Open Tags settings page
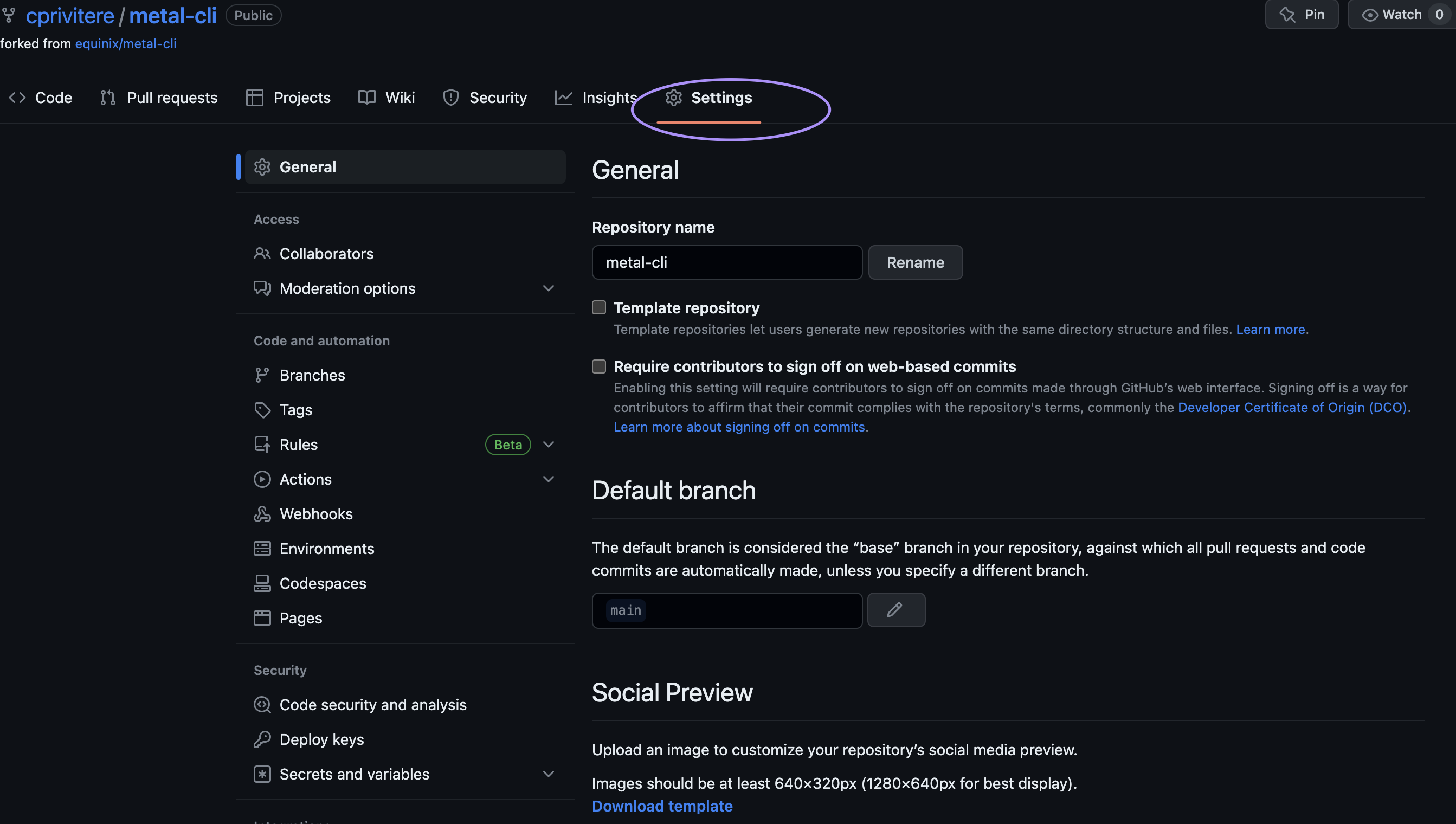 point(405,410)
